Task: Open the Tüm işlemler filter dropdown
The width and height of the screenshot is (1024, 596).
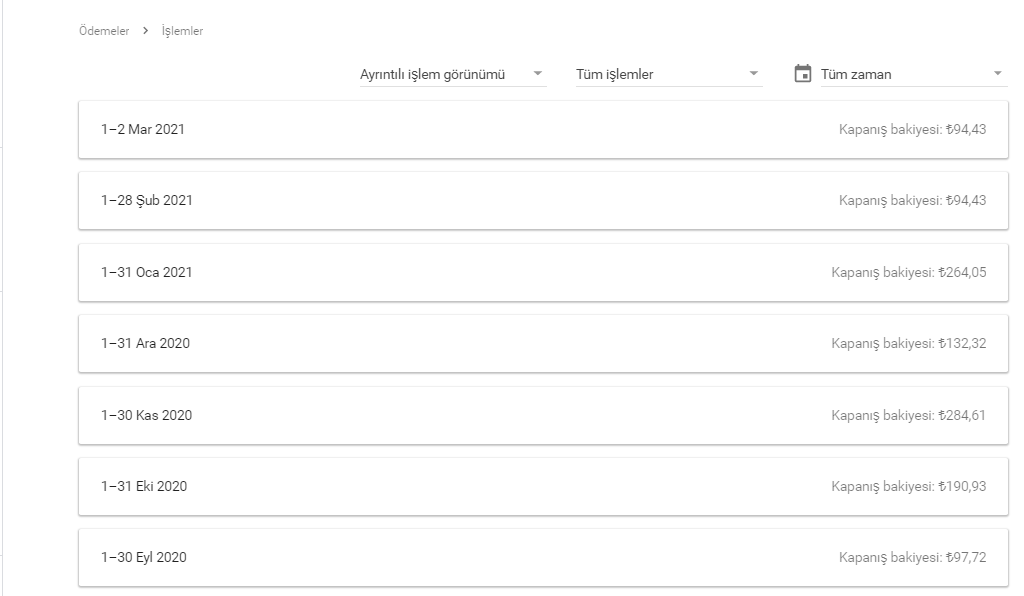Action: coord(669,74)
